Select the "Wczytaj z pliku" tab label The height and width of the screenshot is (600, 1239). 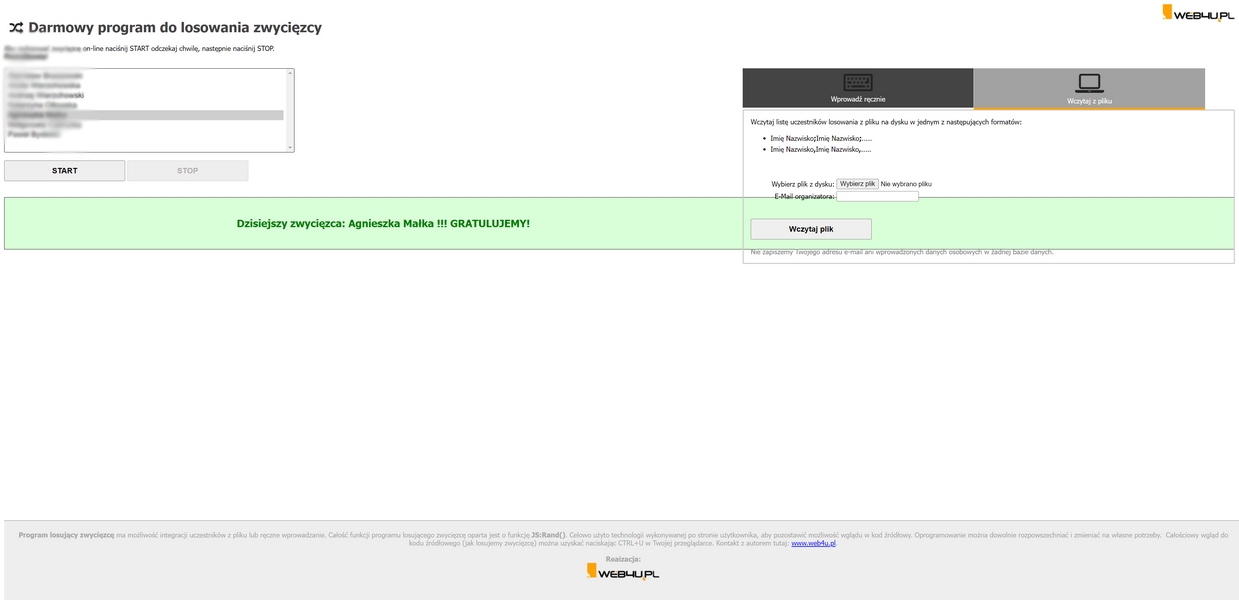(1089, 101)
